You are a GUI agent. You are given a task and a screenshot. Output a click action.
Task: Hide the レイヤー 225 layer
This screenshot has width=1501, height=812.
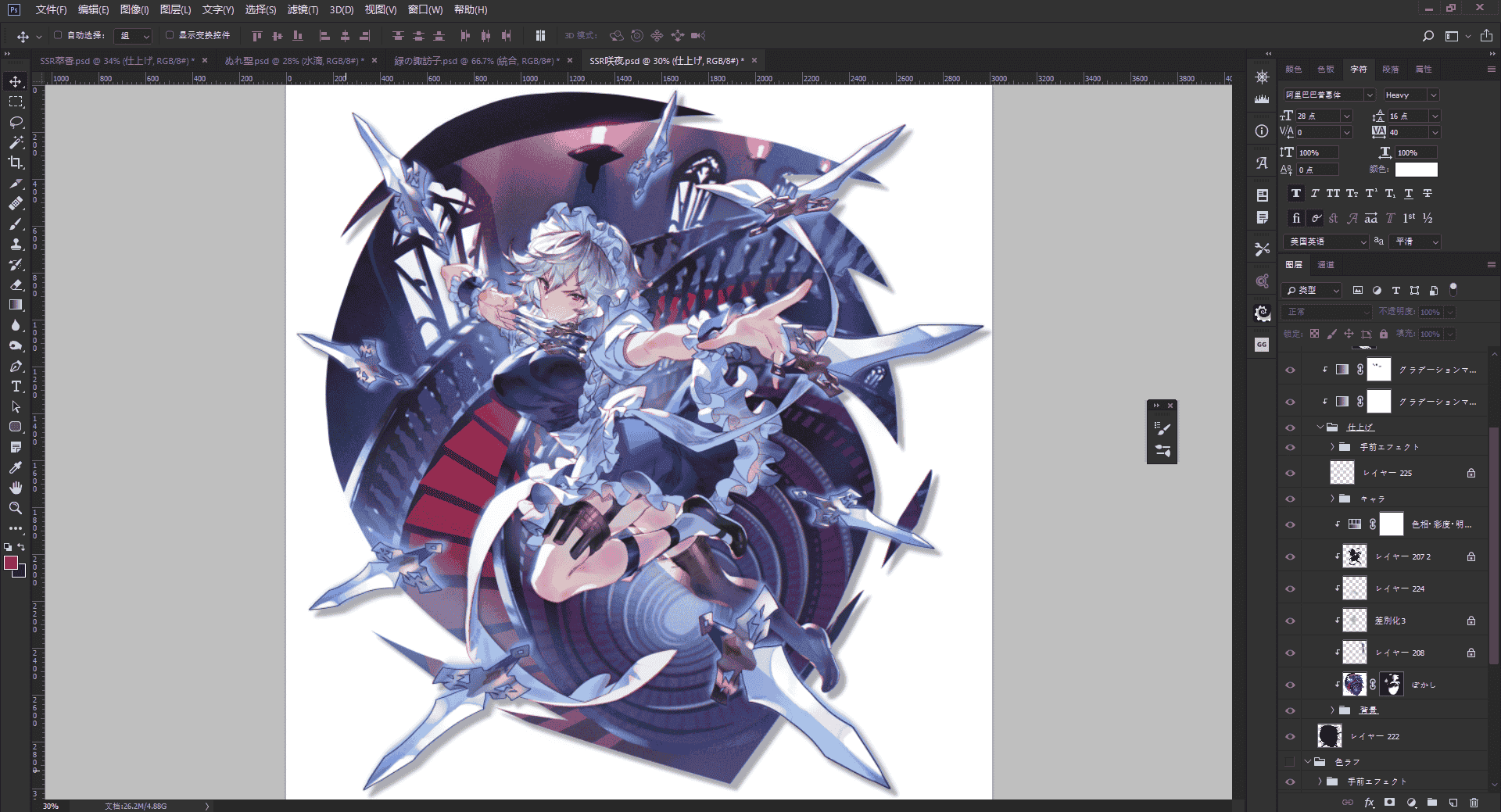coord(1290,473)
